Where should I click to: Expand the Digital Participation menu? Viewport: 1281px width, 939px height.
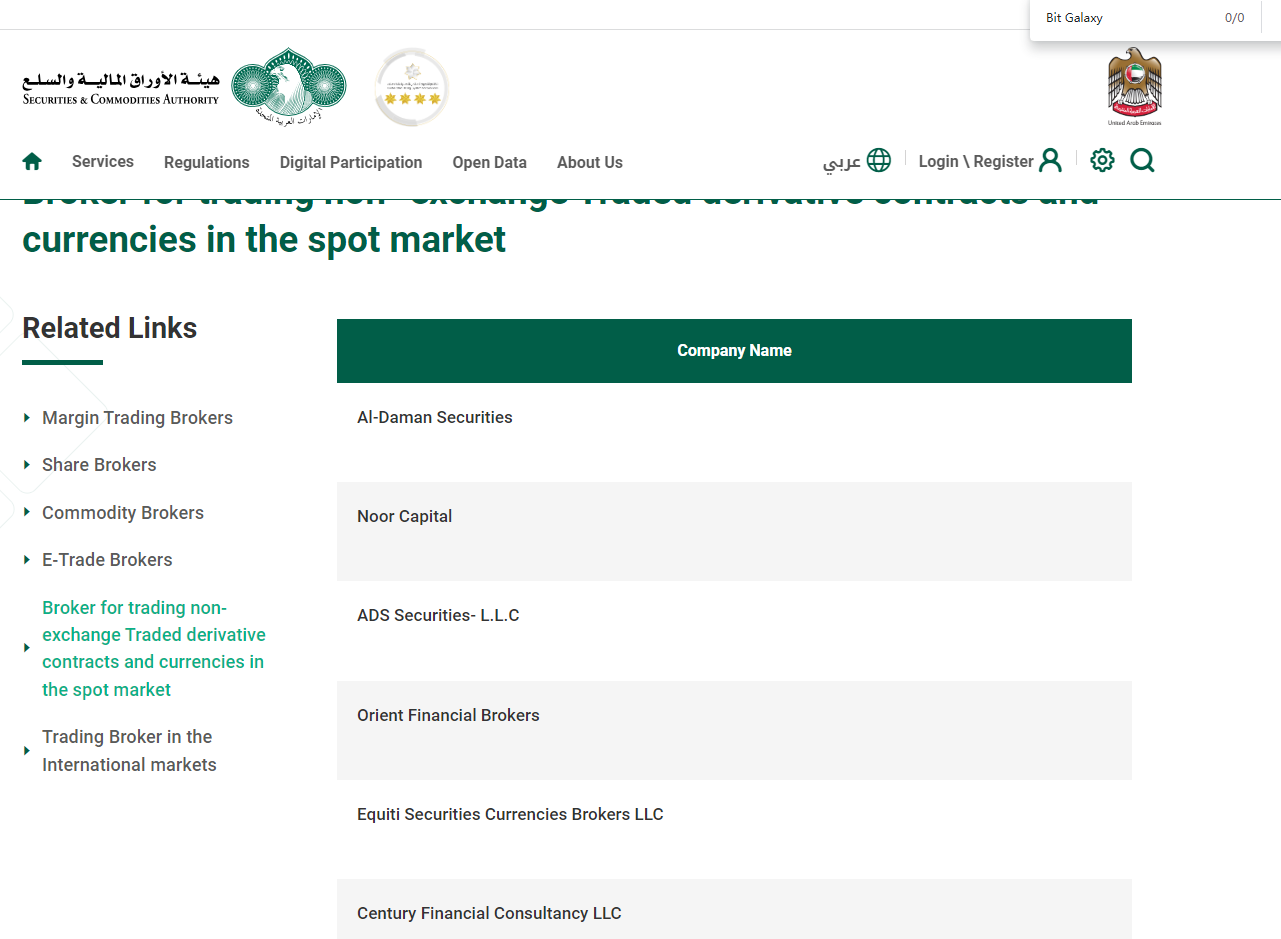click(350, 162)
